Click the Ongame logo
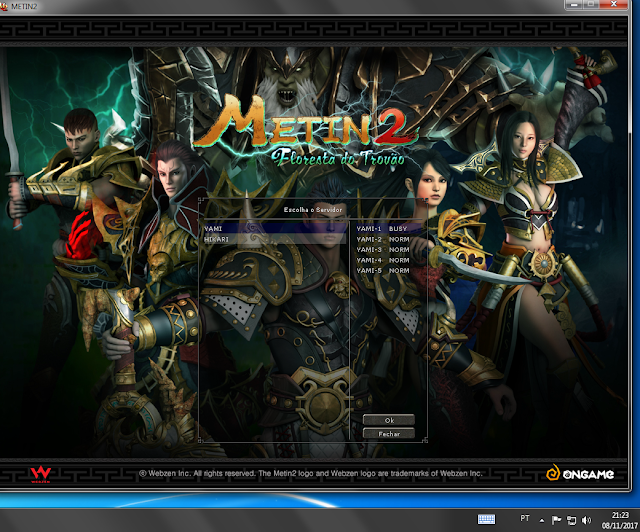The height and width of the screenshot is (532, 640). (x=580, y=474)
